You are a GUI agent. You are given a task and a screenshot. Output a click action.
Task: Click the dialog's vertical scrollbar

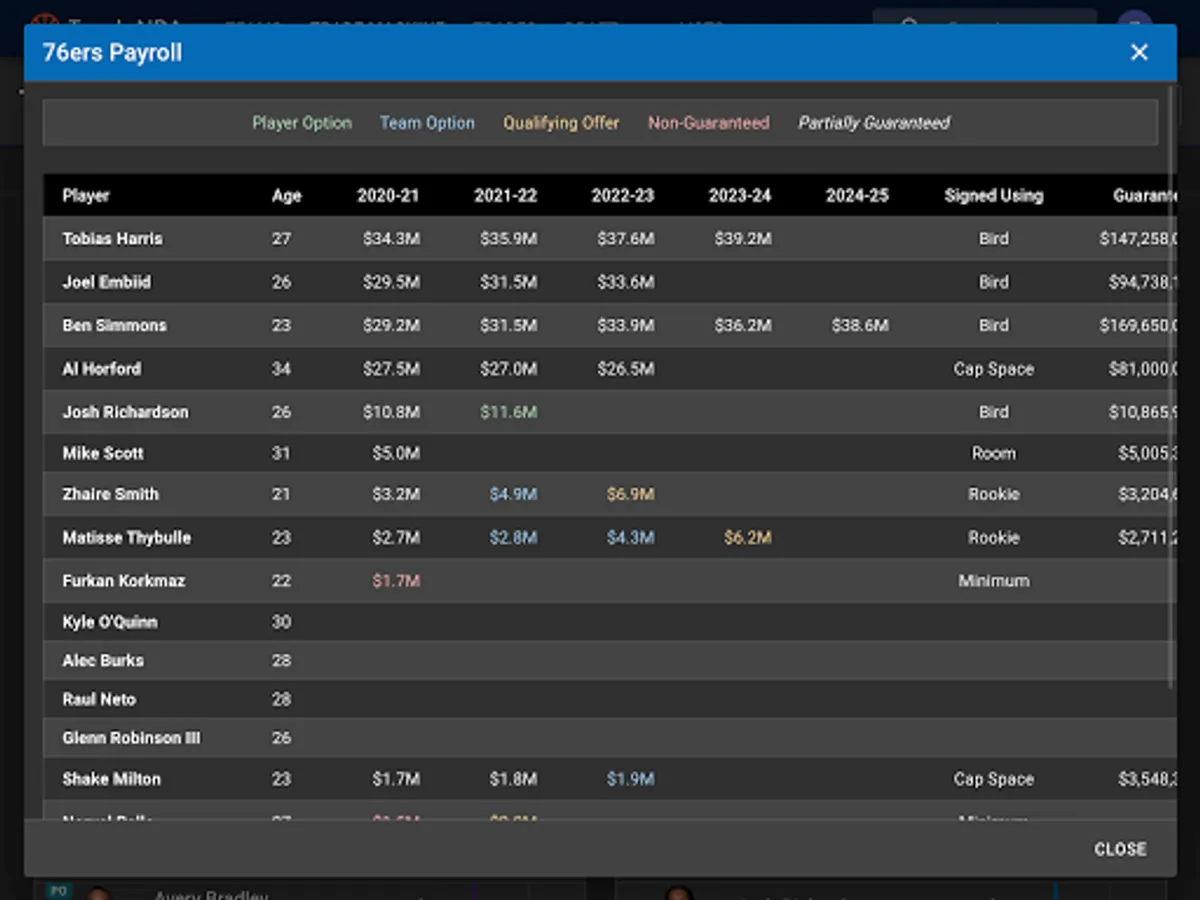point(1172,387)
